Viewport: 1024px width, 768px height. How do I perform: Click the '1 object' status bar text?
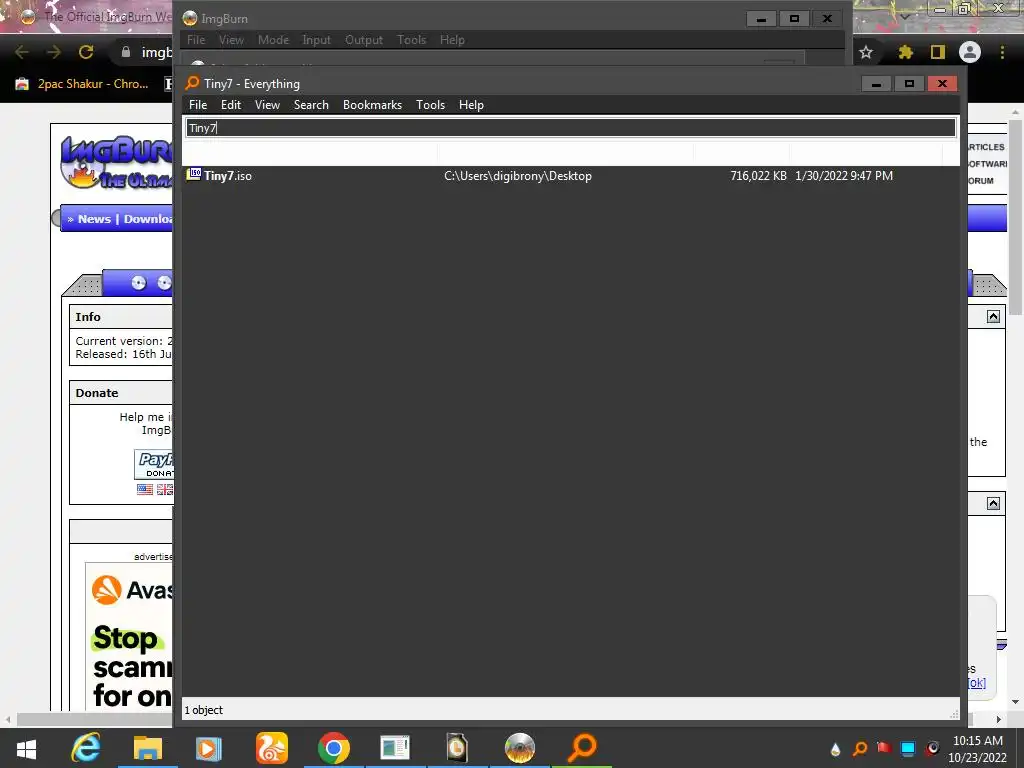pyautogui.click(x=204, y=710)
